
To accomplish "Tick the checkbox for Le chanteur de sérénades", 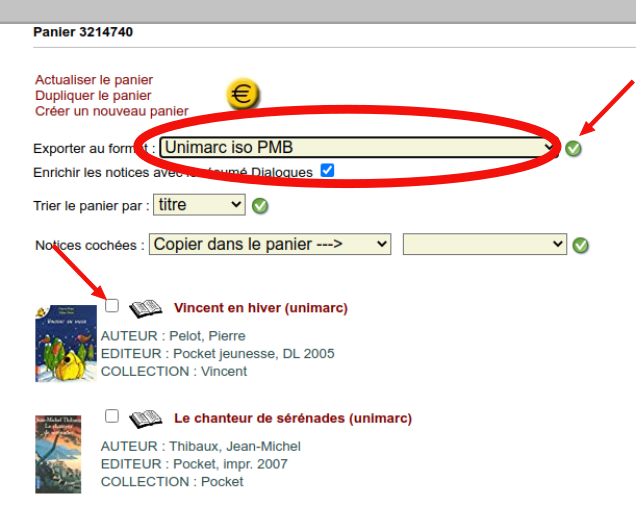I will point(112,415).
